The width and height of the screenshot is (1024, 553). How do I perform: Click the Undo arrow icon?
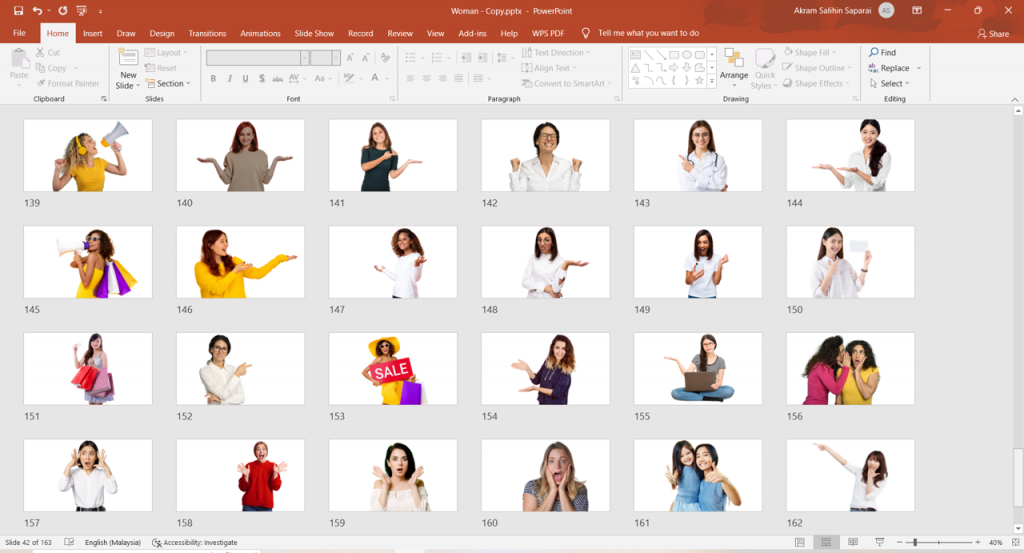[x=37, y=10]
